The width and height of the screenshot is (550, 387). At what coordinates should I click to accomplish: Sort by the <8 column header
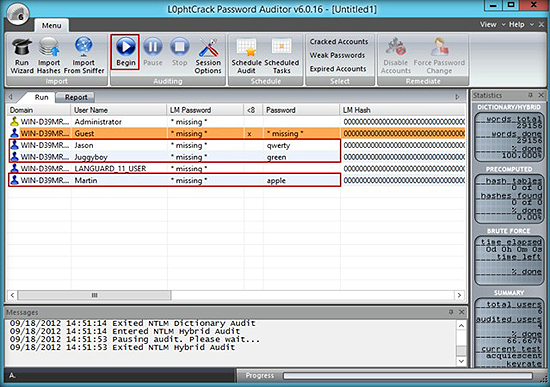click(x=253, y=110)
